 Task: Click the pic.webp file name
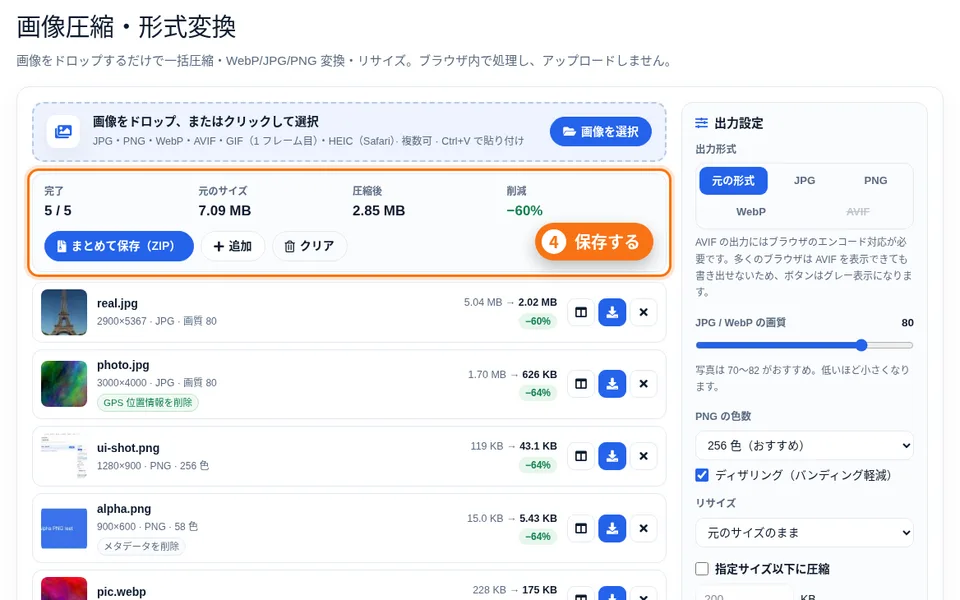coord(121,592)
